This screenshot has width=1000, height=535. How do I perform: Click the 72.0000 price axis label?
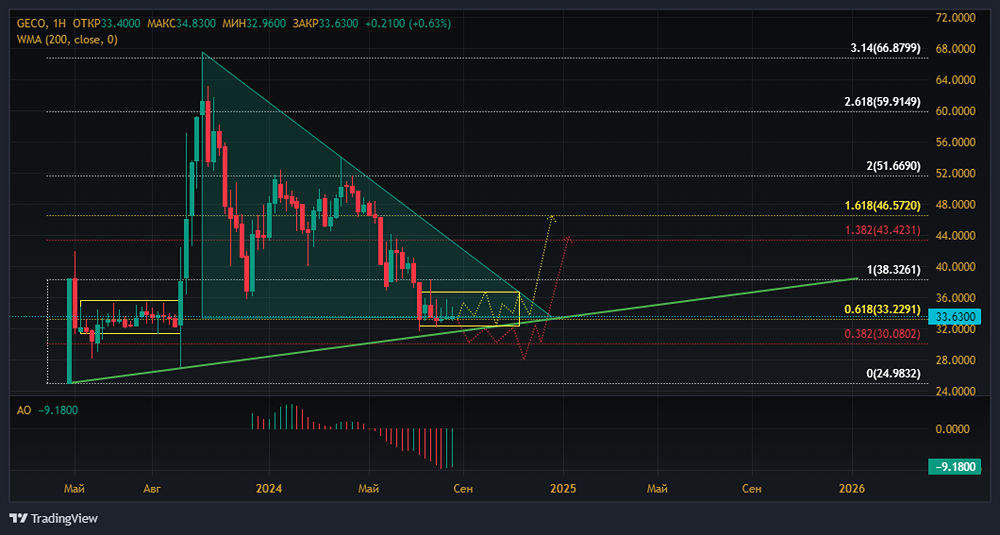(953, 18)
